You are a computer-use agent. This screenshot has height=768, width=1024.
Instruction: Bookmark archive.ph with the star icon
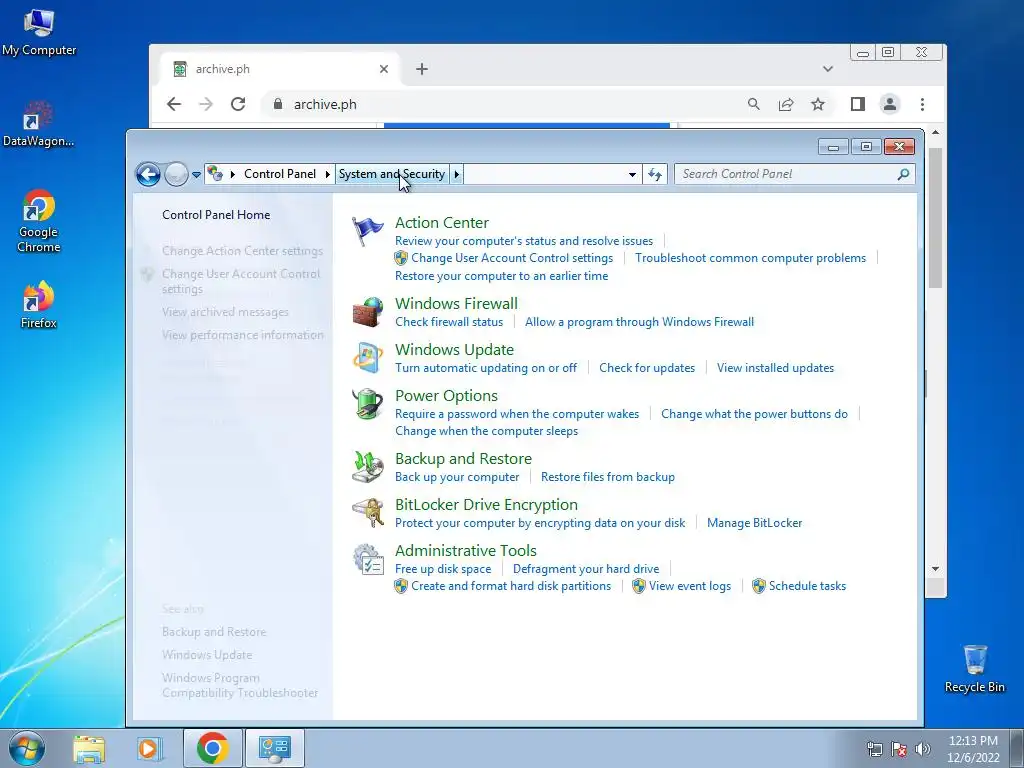click(x=818, y=104)
